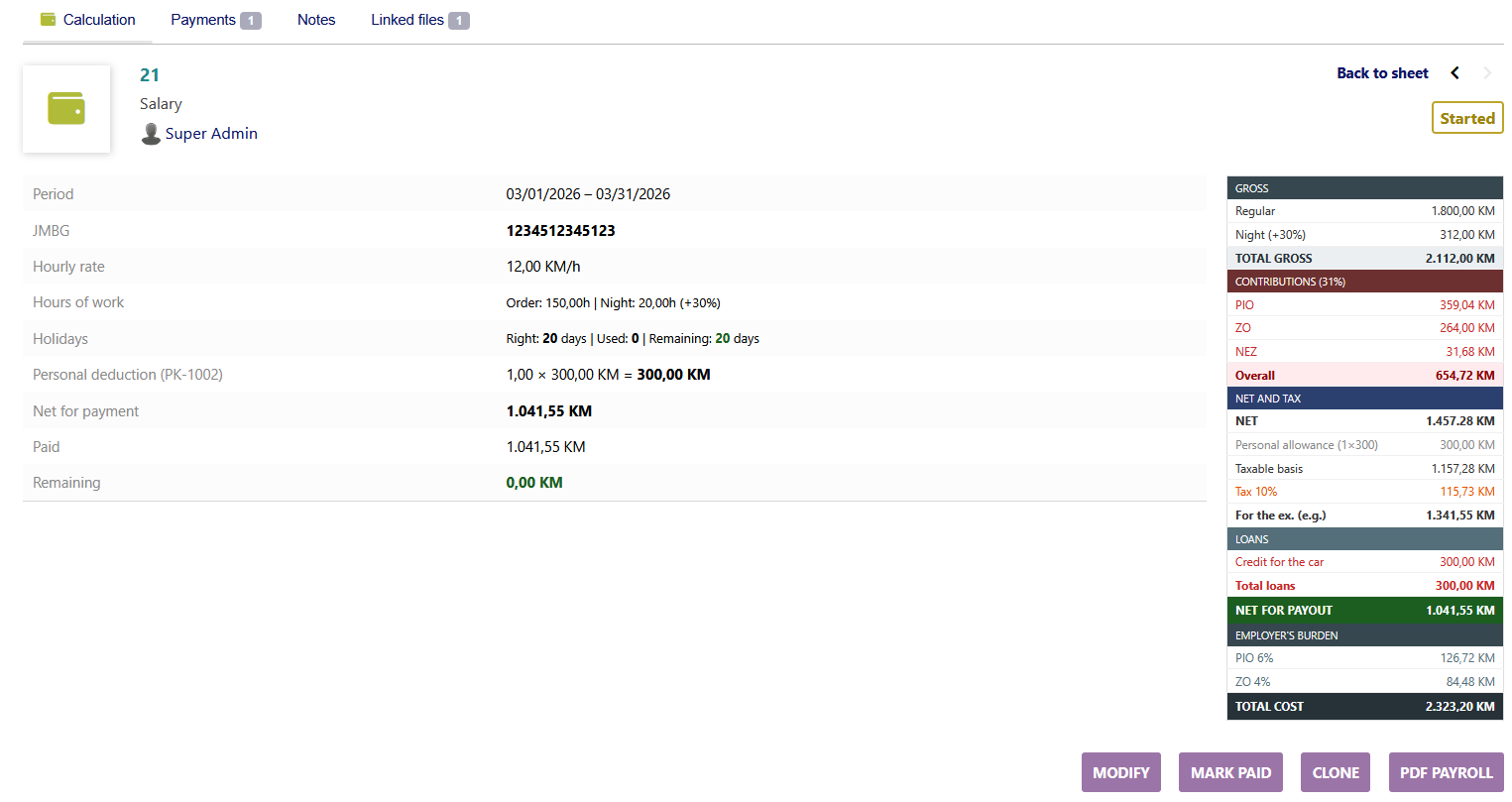
Task: Click the Hours of work value
Action: (613, 303)
